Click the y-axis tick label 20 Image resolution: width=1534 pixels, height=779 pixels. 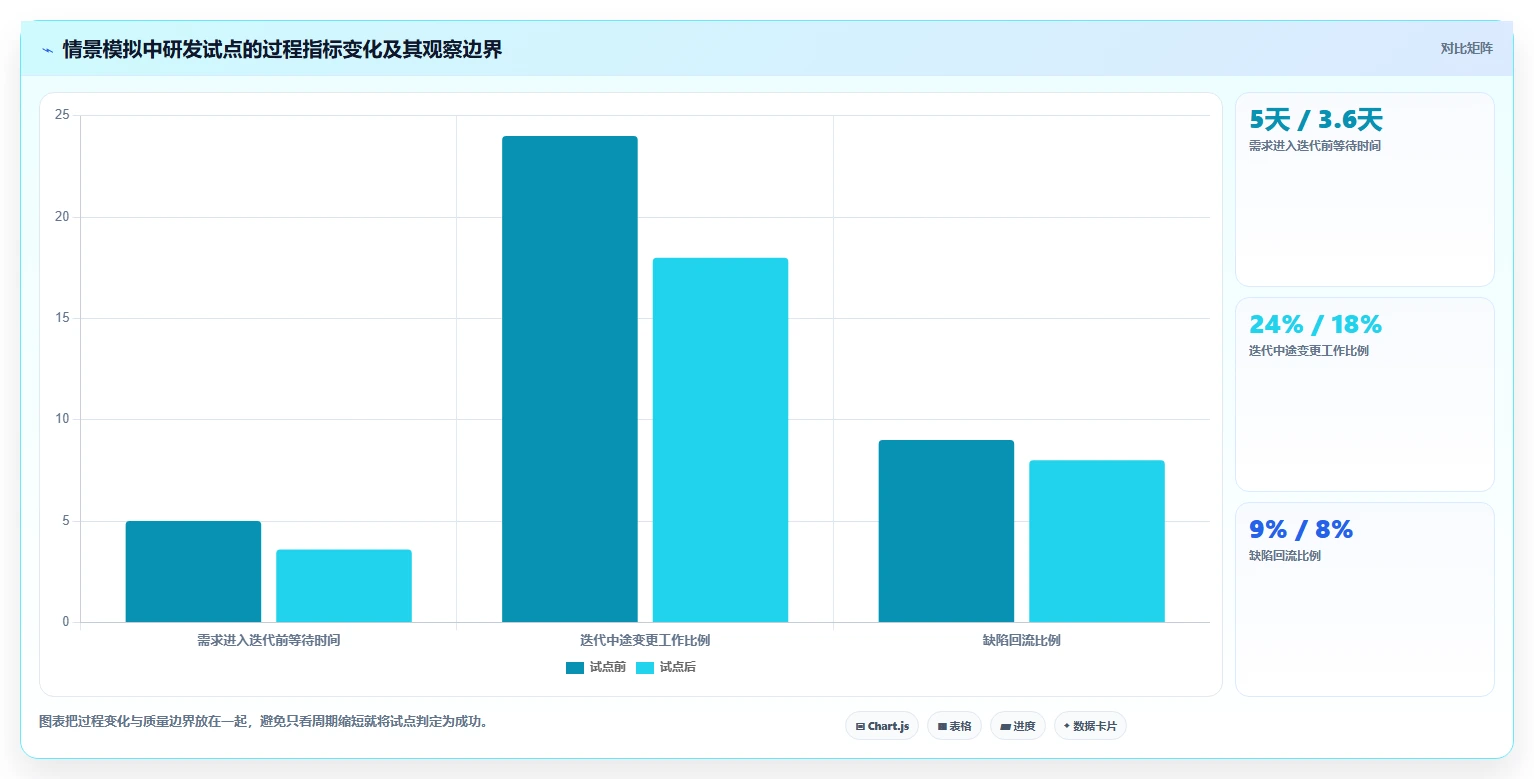pos(62,217)
